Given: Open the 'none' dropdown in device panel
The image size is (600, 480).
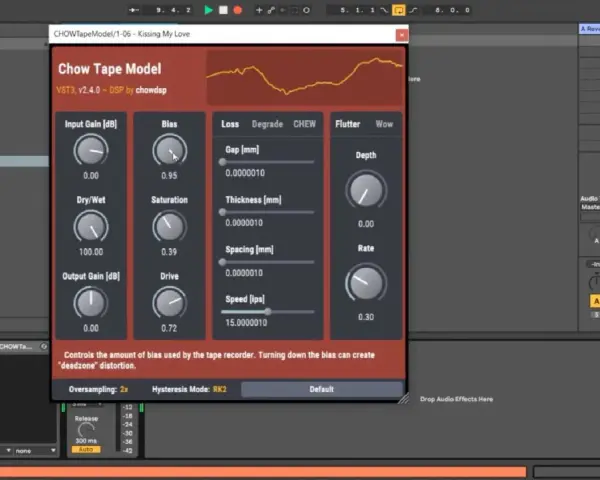Looking at the screenshot, I should coord(35,451).
